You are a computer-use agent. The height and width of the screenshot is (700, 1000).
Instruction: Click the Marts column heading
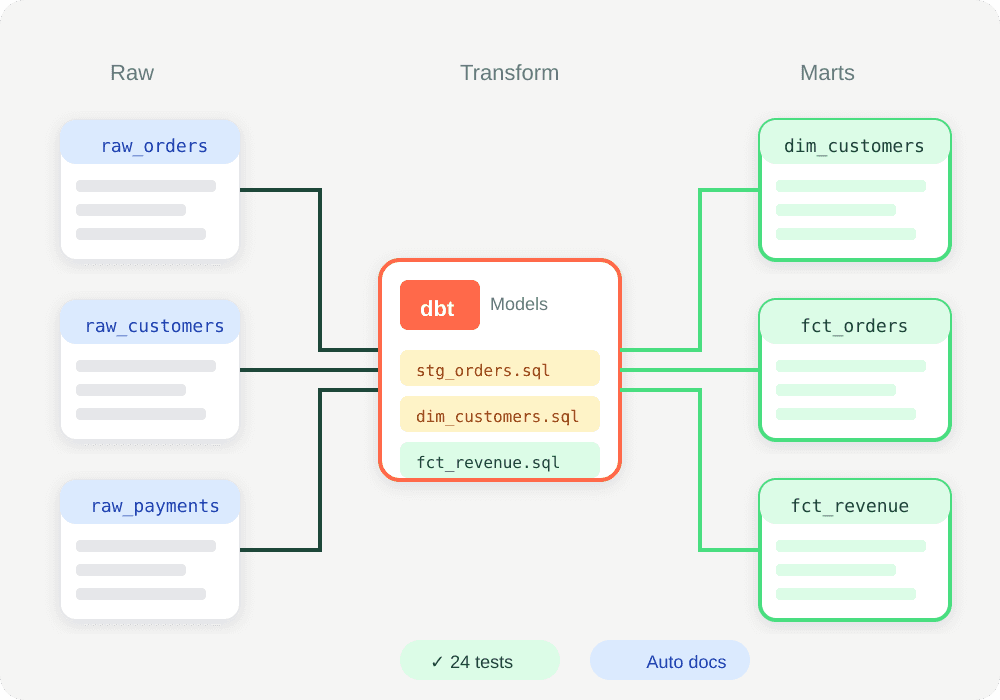tap(827, 73)
